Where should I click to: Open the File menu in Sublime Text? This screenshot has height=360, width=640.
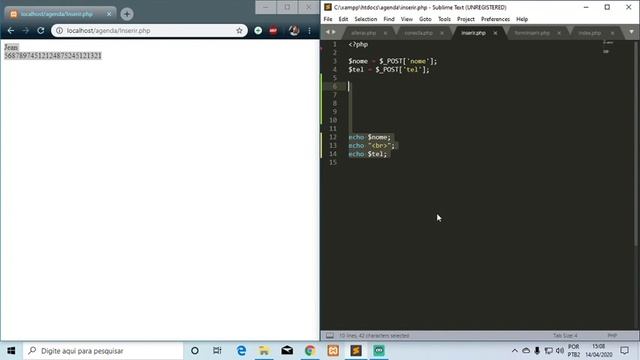(x=328, y=19)
